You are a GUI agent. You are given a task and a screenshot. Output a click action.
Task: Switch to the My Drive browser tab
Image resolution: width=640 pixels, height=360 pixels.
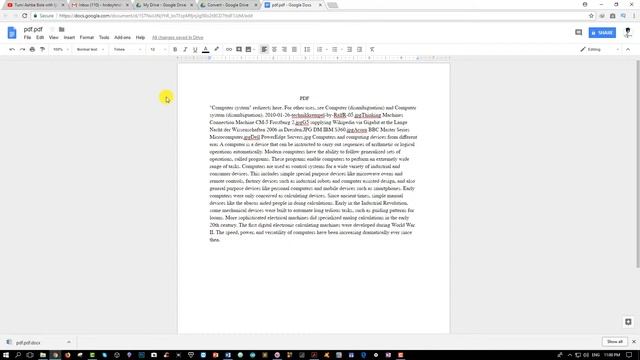pyautogui.click(x=164, y=5)
